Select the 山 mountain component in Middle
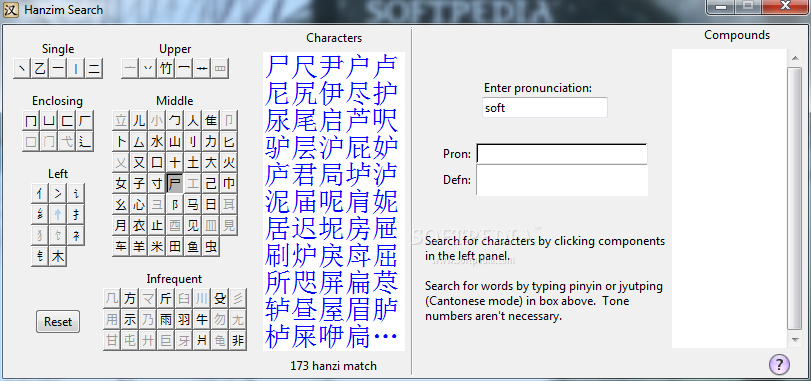The image size is (811, 381). coord(175,142)
